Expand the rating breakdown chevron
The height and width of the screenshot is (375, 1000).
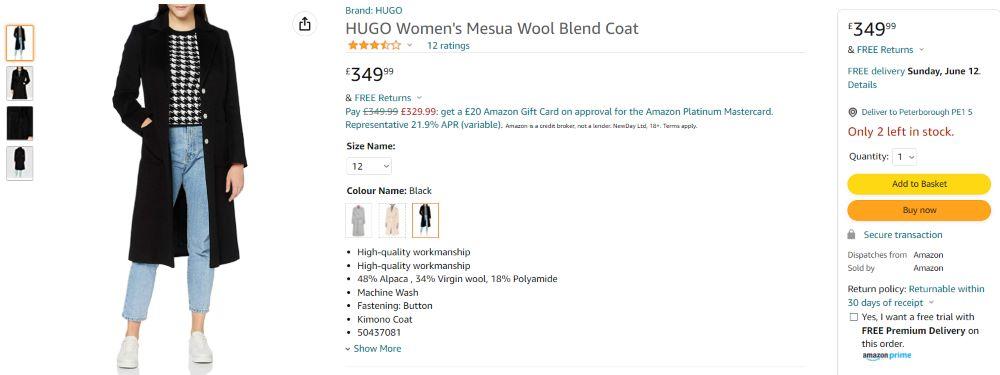[x=409, y=45]
